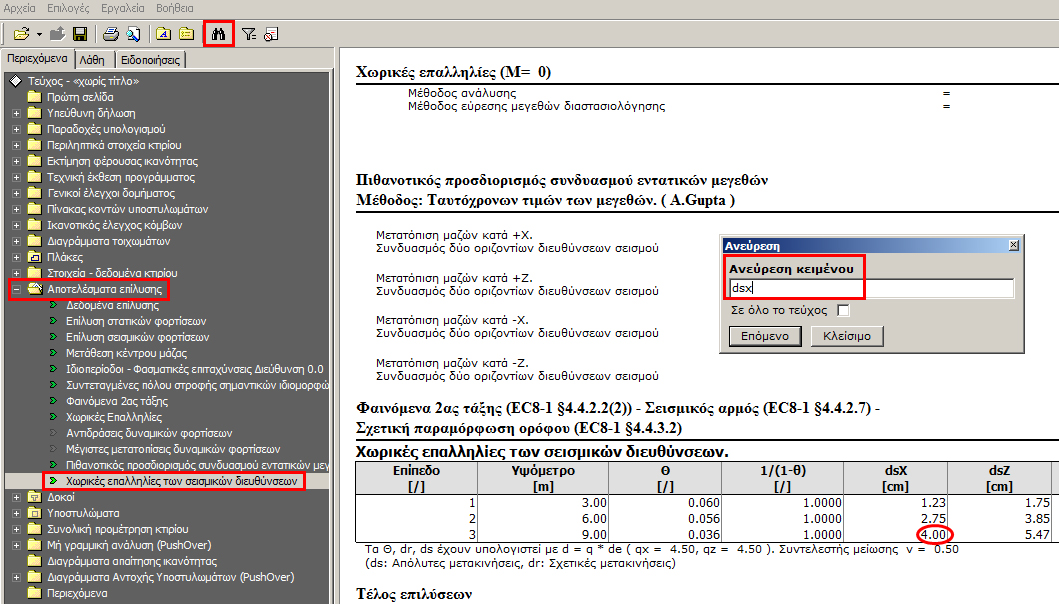Click the open folder toolbar icon

coord(21,34)
